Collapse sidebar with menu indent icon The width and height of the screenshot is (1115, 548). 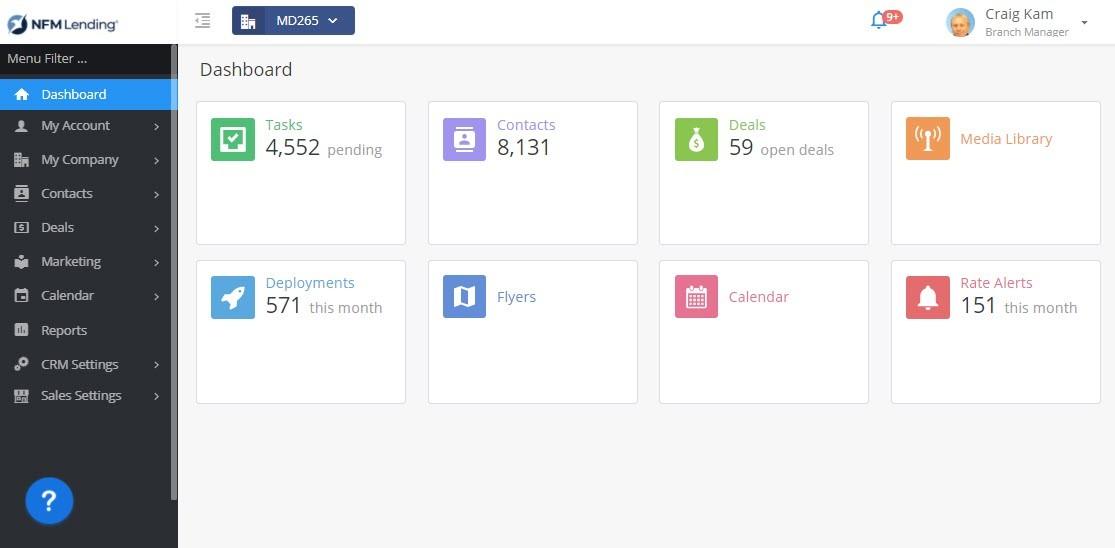coord(203,21)
